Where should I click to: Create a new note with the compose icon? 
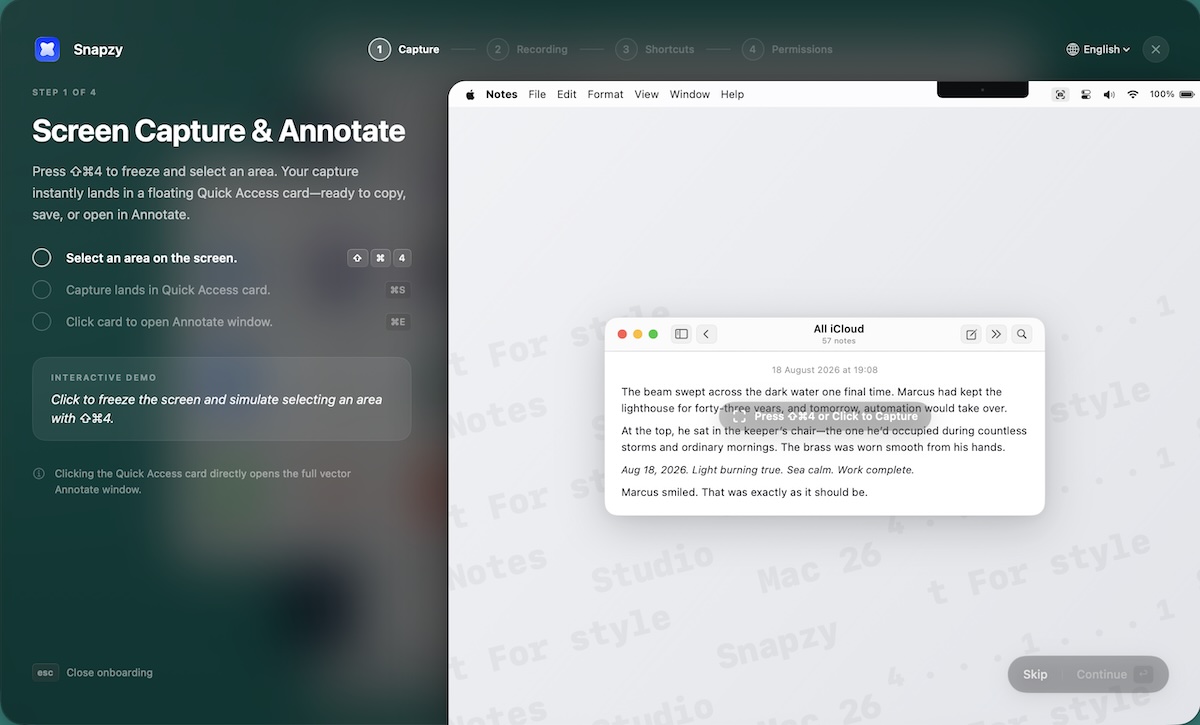pos(970,334)
